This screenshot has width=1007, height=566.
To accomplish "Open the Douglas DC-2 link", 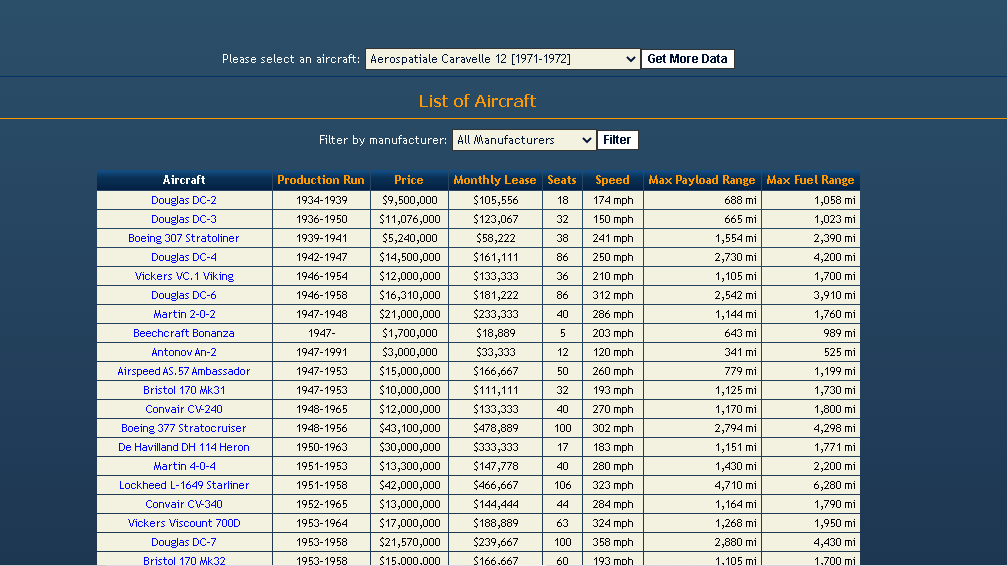I will click(x=184, y=200).
